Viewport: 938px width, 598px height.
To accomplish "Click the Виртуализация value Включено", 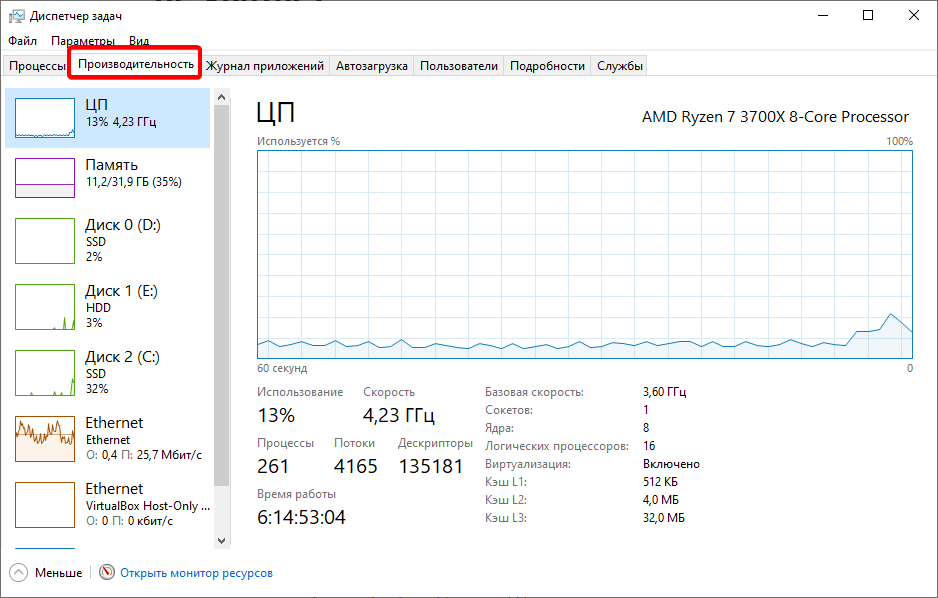I will [x=671, y=464].
